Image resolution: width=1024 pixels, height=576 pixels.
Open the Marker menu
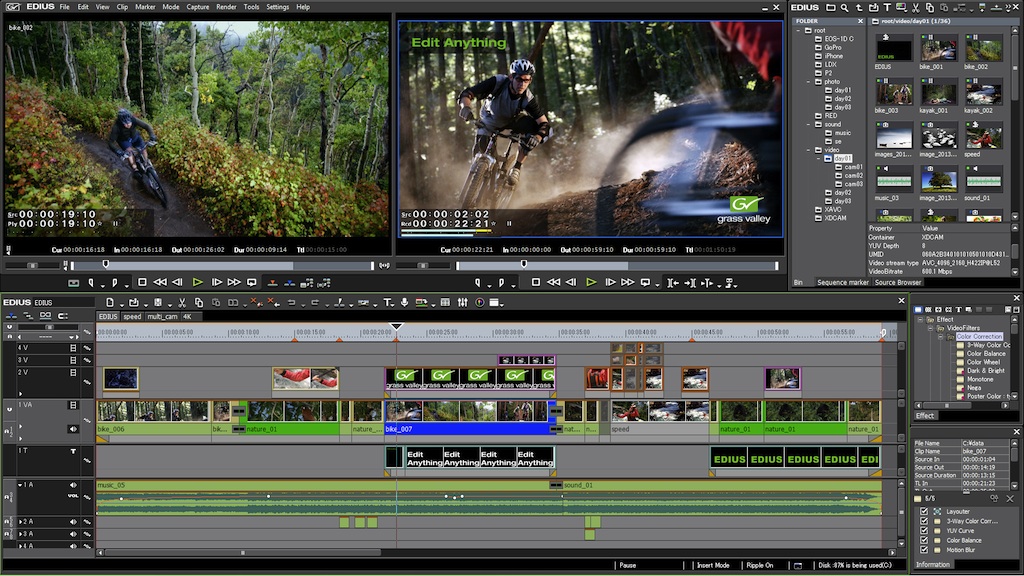(x=145, y=7)
